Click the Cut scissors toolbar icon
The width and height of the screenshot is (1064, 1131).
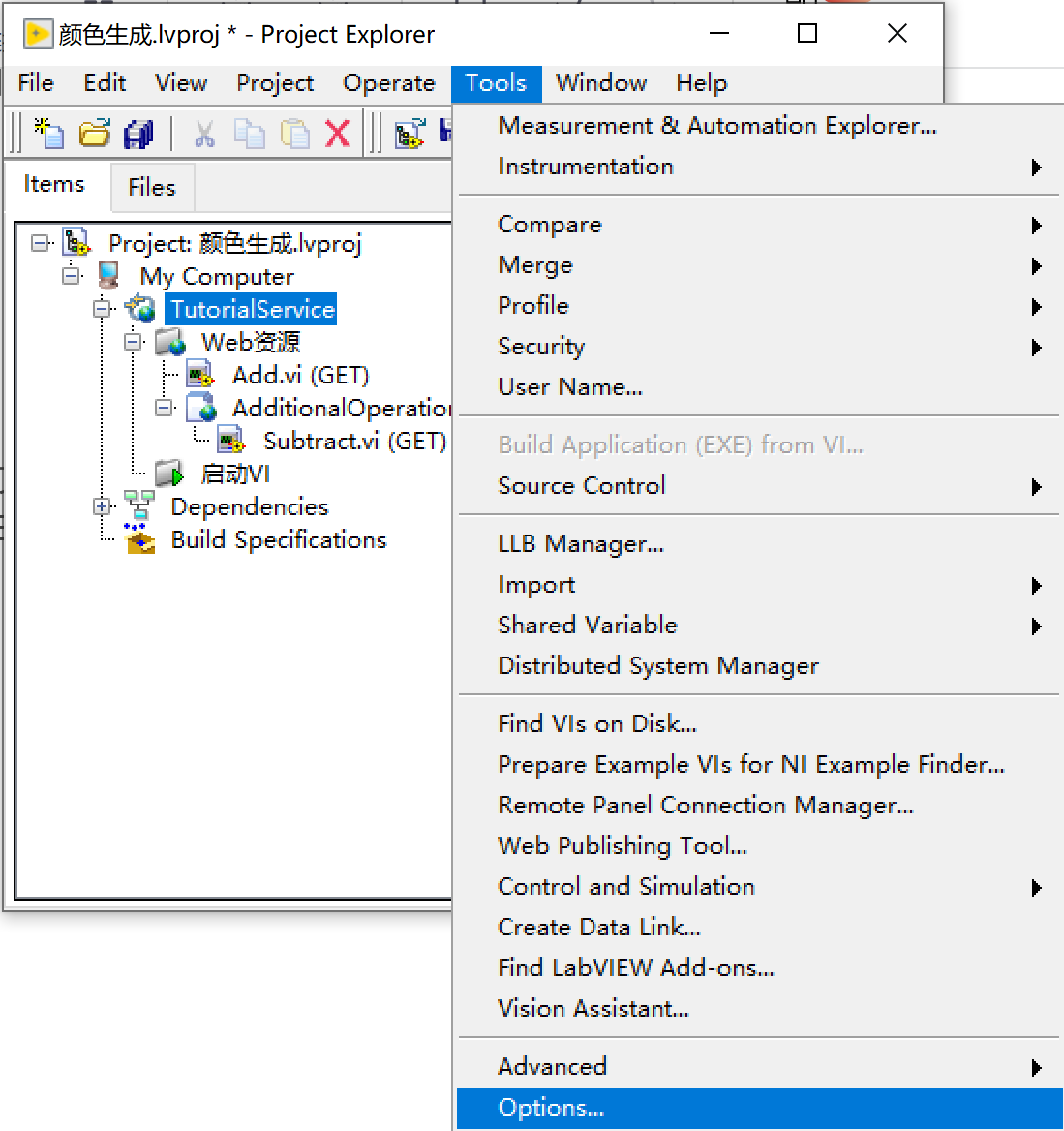[205, 134]
